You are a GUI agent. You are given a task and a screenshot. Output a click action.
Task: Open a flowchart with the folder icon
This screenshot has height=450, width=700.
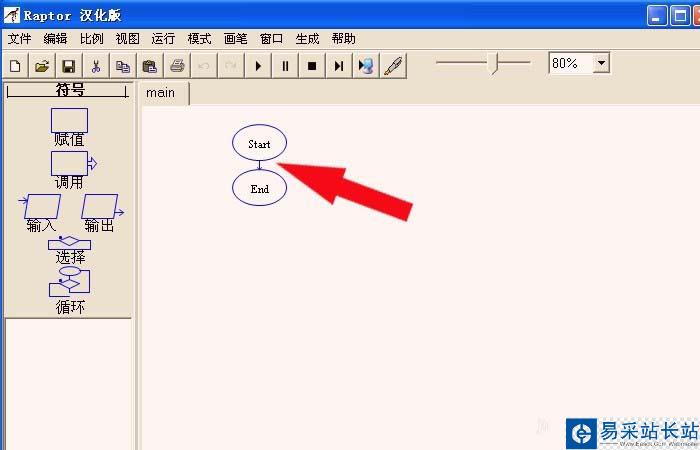coord(42,66)
